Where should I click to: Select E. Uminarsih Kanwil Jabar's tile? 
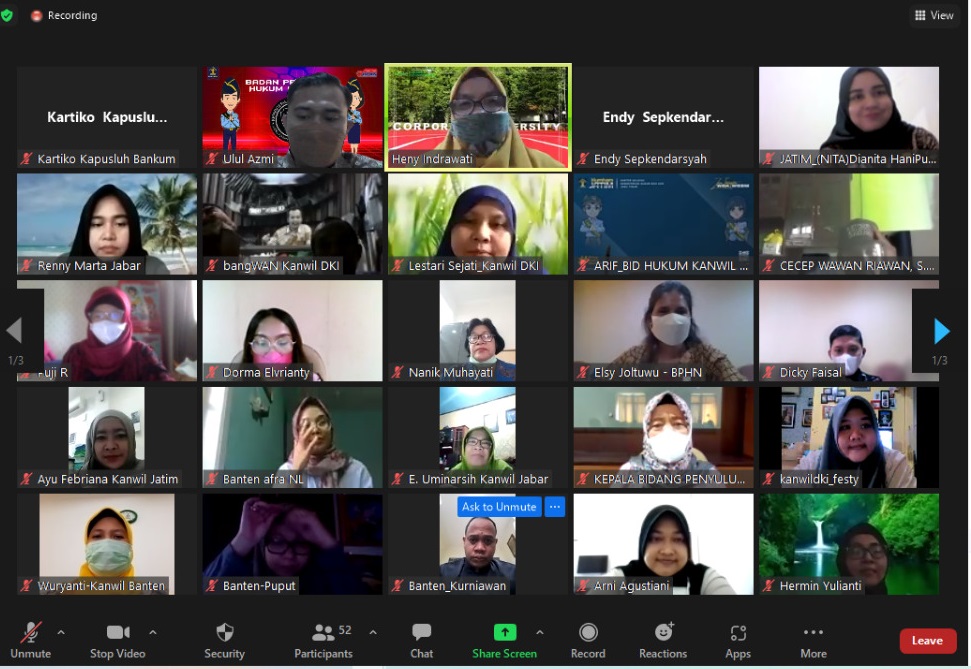point(478,437)
